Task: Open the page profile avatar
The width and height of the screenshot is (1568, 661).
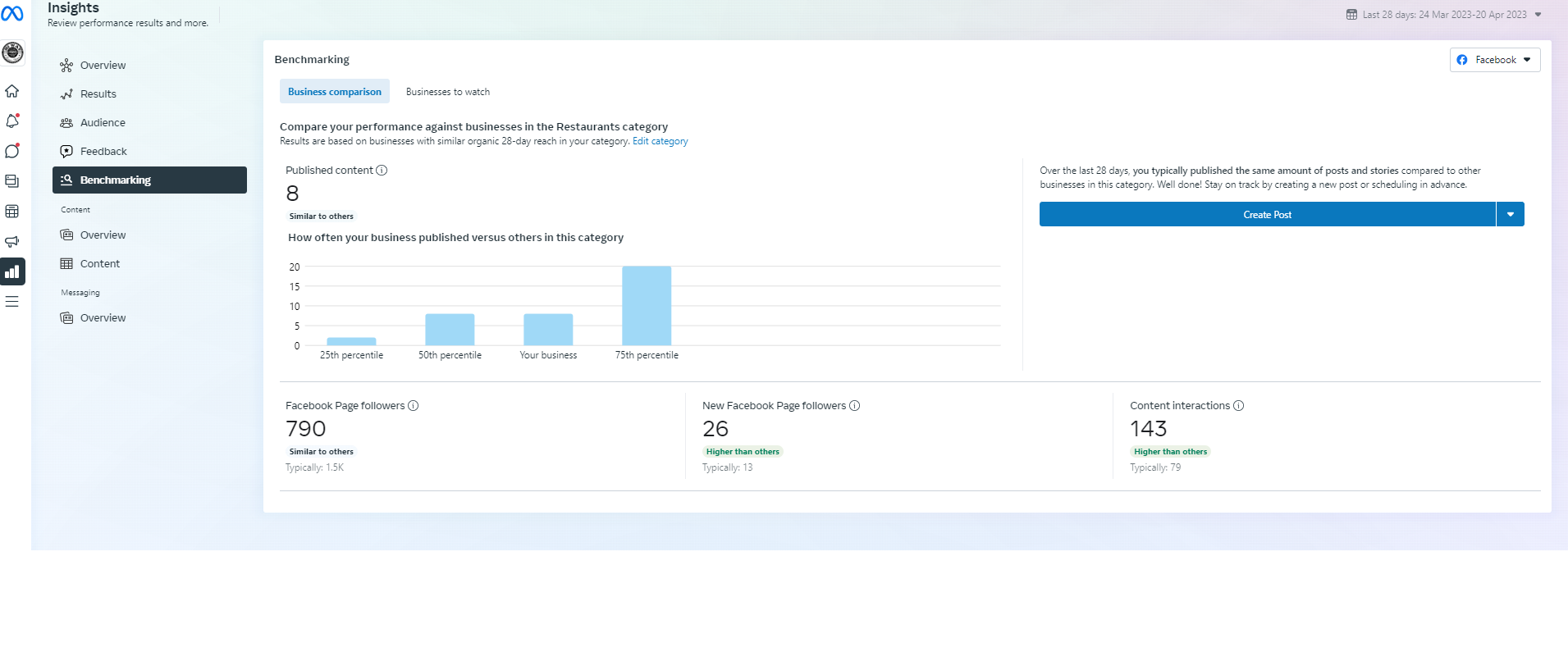Action: click(12, 53)
